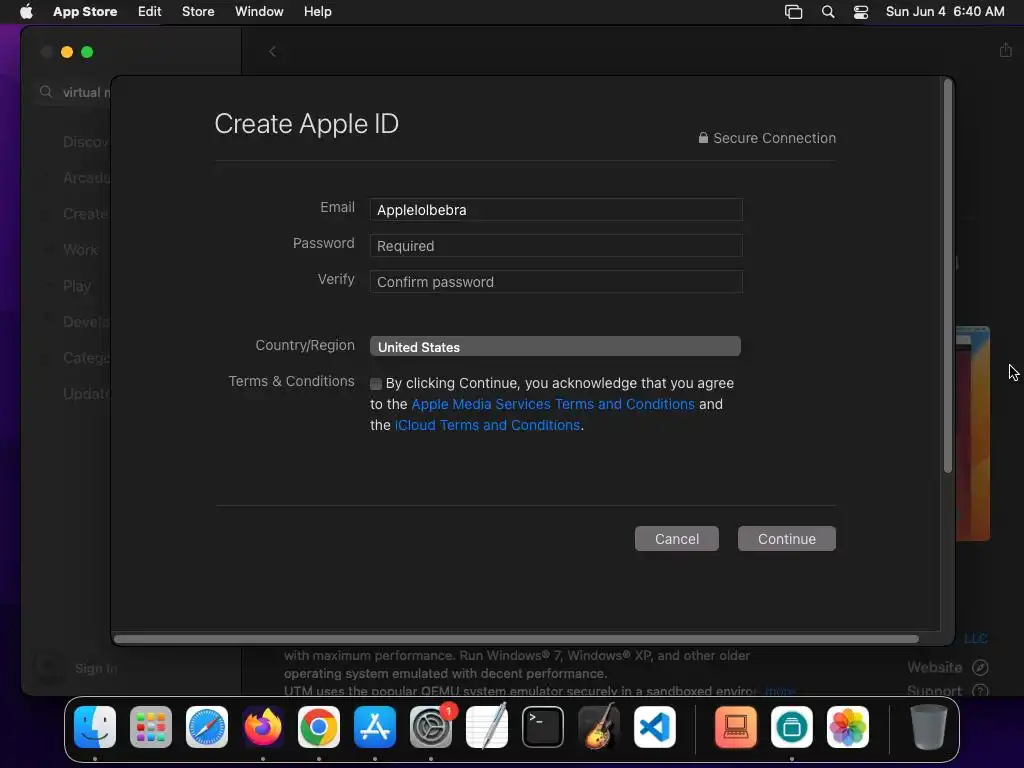Open the Trash in the dock
1024x768 pixels.
tap(929, 727)
